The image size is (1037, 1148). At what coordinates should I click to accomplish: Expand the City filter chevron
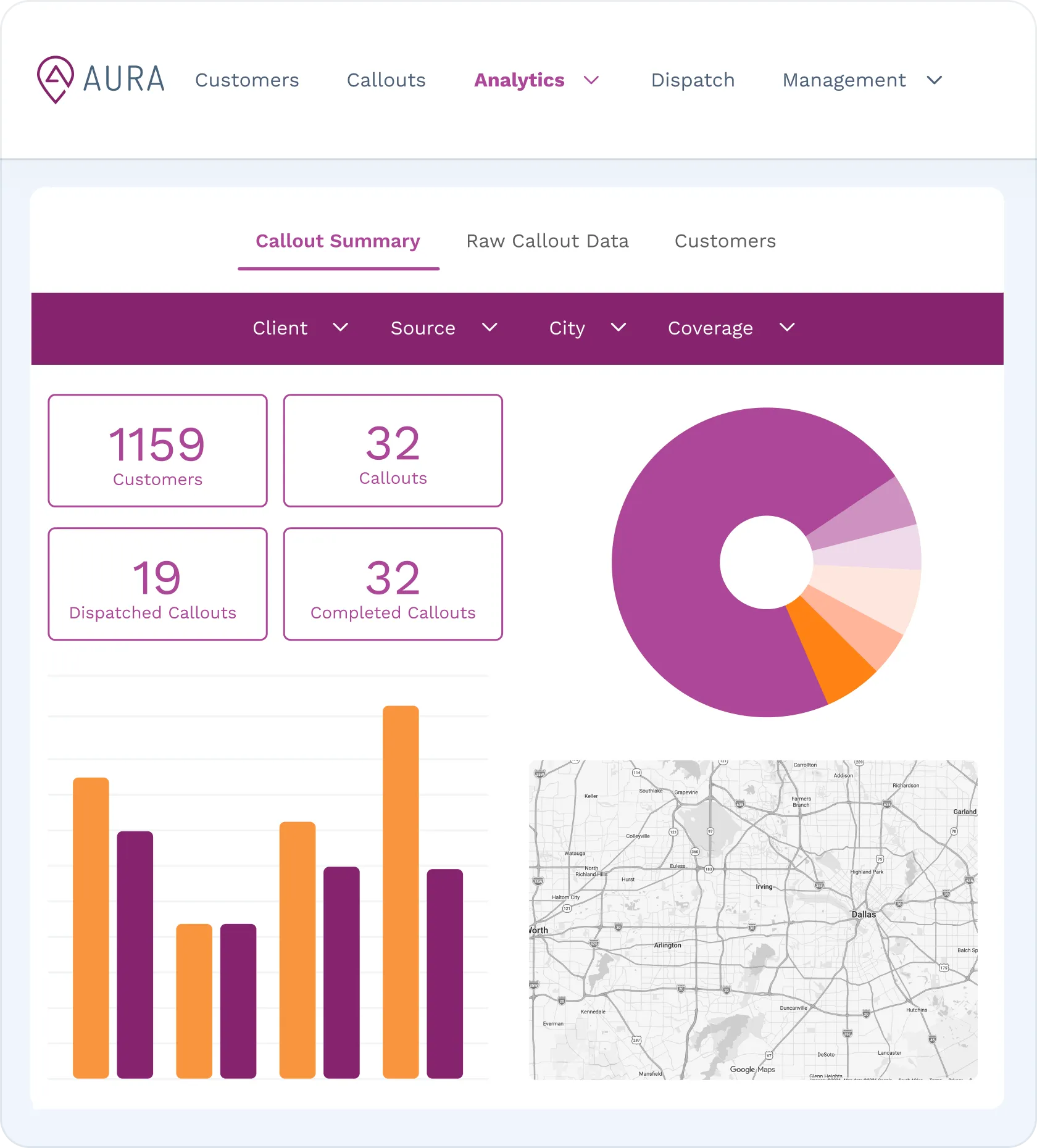pos(618,327)
